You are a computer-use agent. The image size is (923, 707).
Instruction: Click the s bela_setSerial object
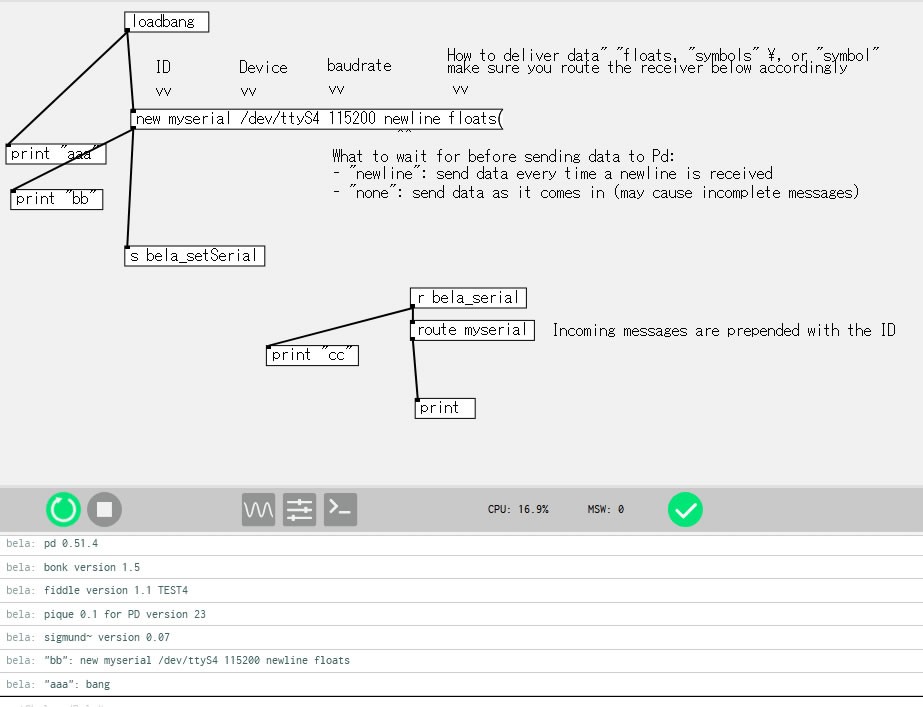194,256
